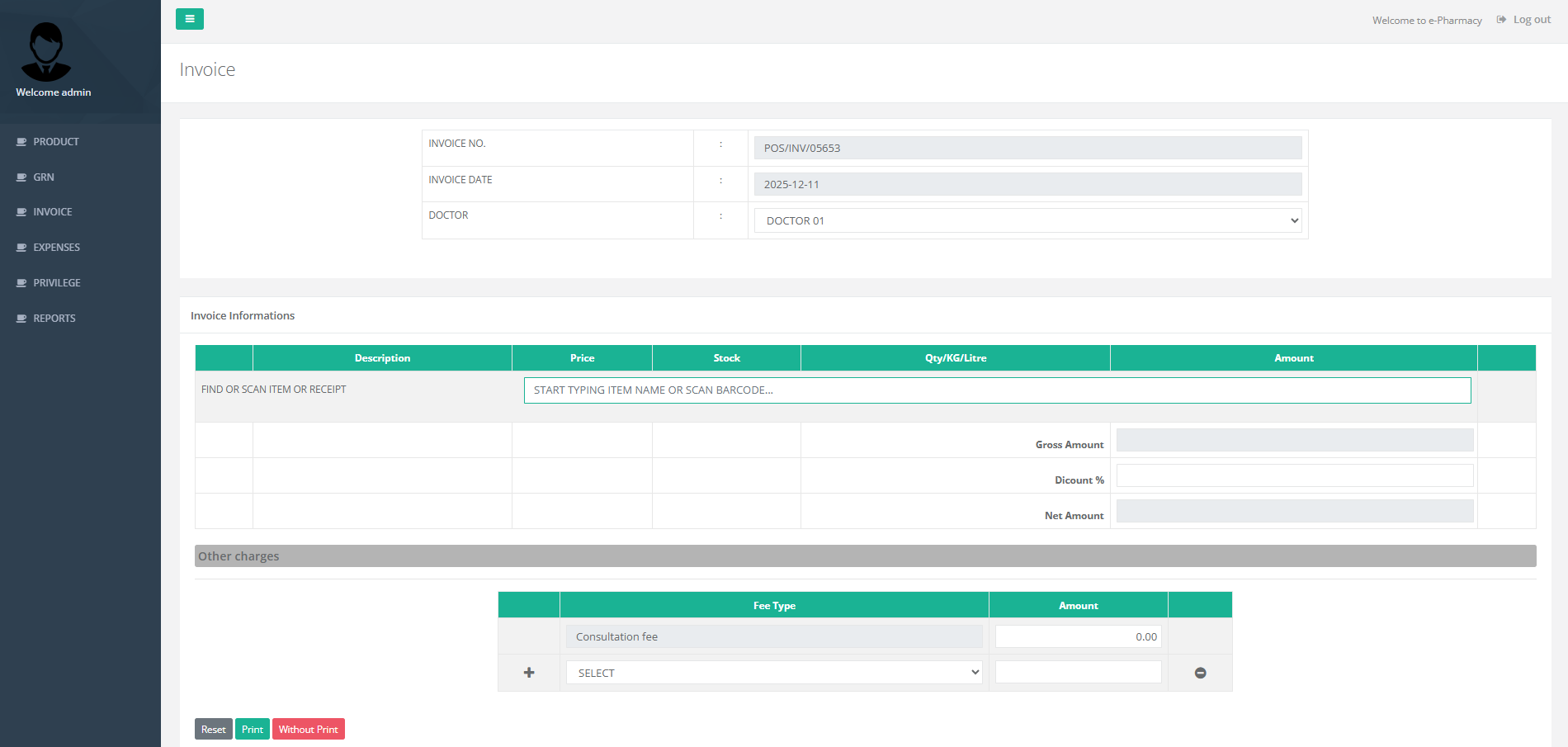Expand the Other charges section
This screenshot has width=1568, height=747.
point(239,556)
